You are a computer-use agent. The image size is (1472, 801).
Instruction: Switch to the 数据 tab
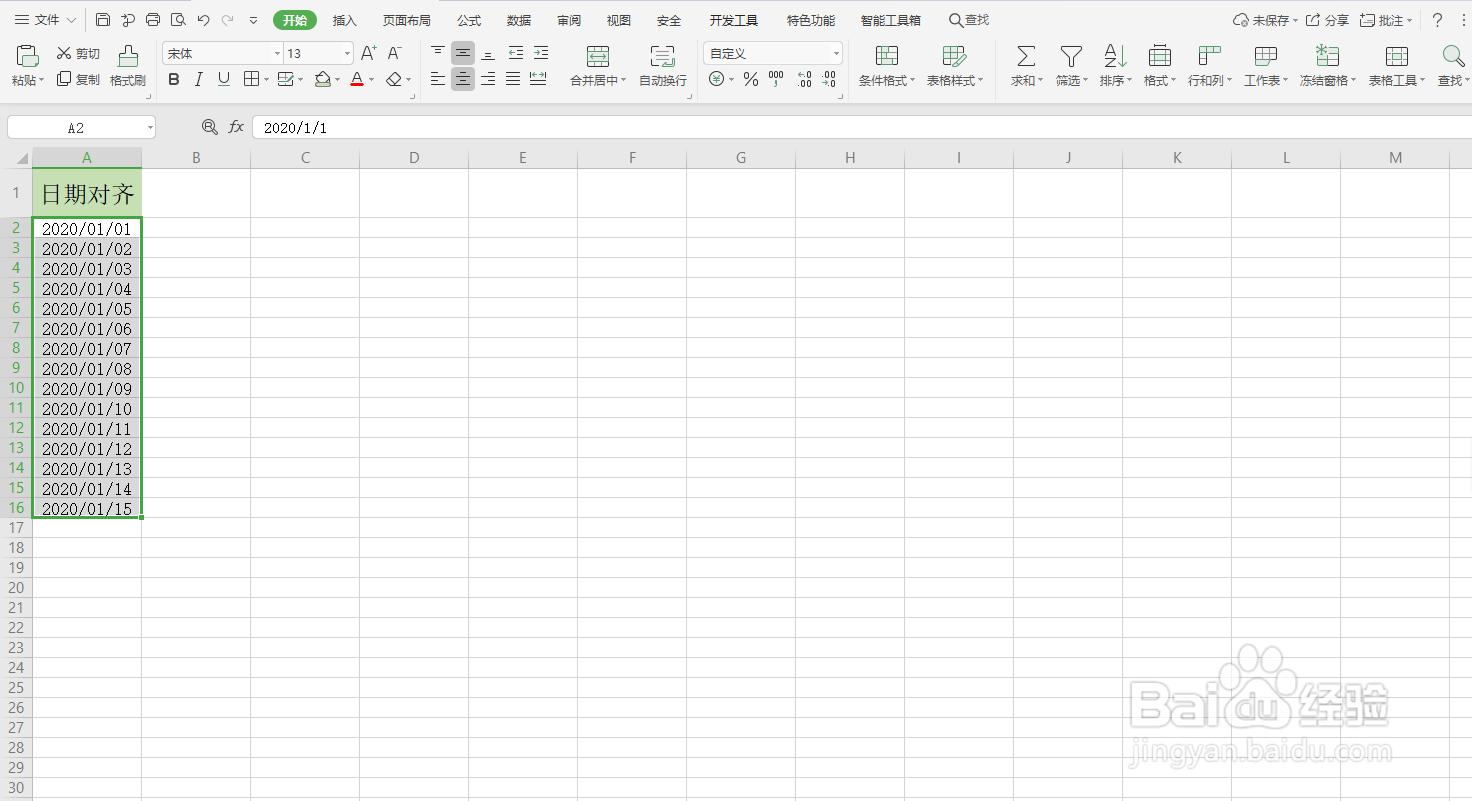[519, 20]
